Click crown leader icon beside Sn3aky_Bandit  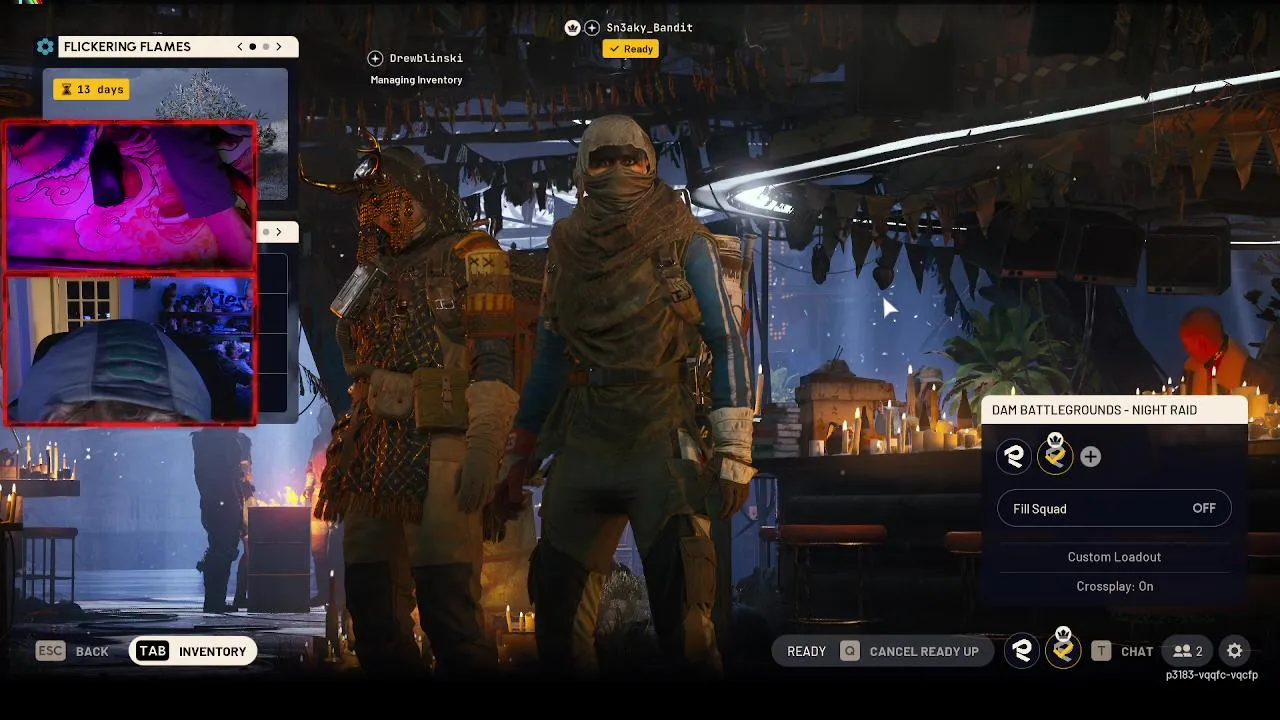tap(572, 28)
